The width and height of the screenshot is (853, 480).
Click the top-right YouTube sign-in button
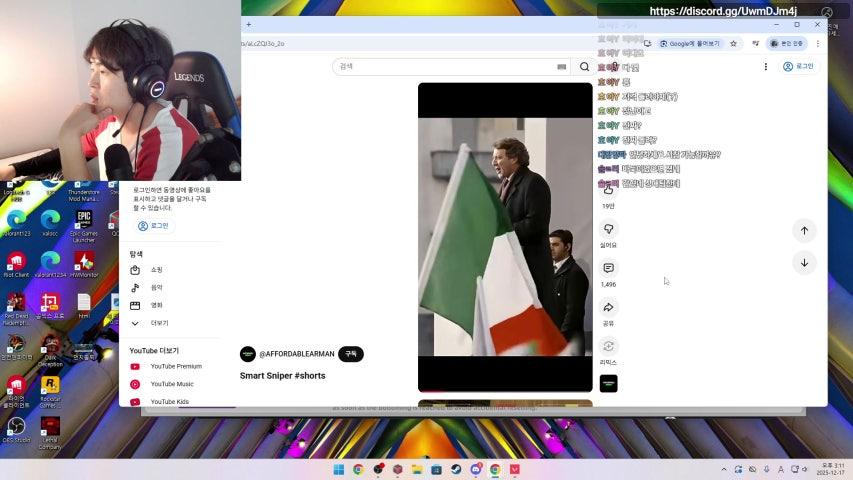(798, 66)
